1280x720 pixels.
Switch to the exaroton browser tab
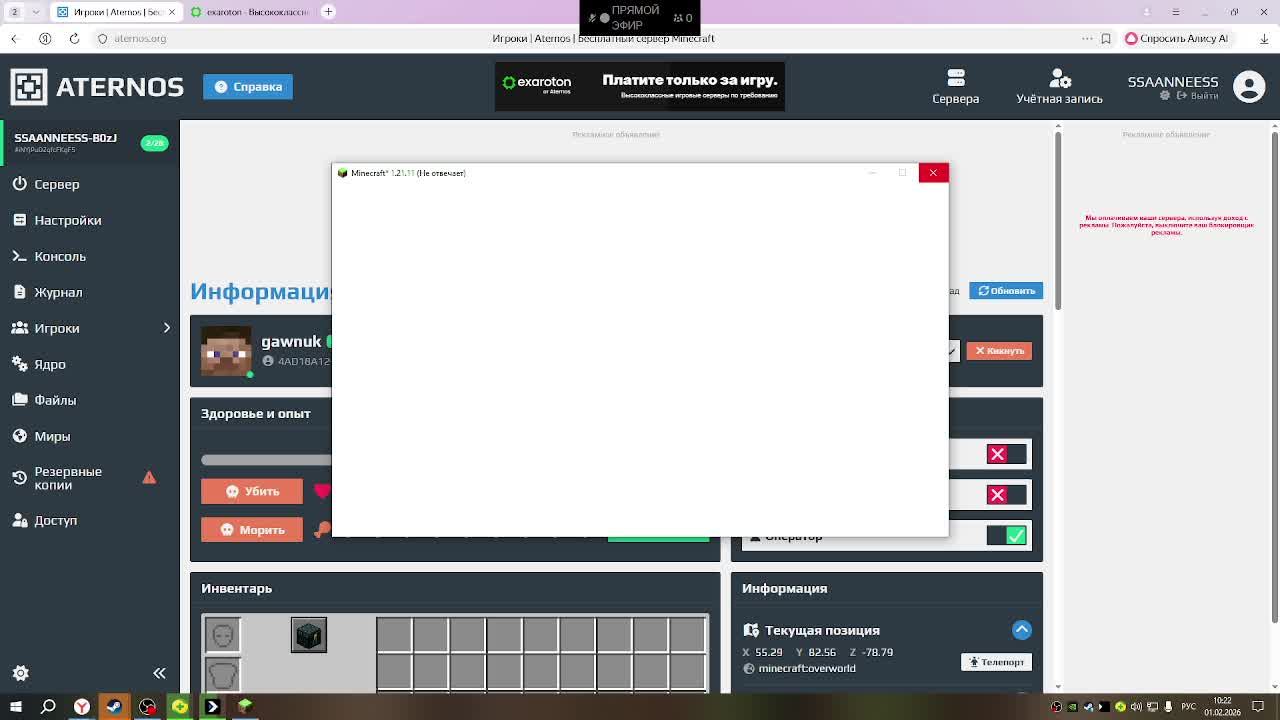[250, 12]
